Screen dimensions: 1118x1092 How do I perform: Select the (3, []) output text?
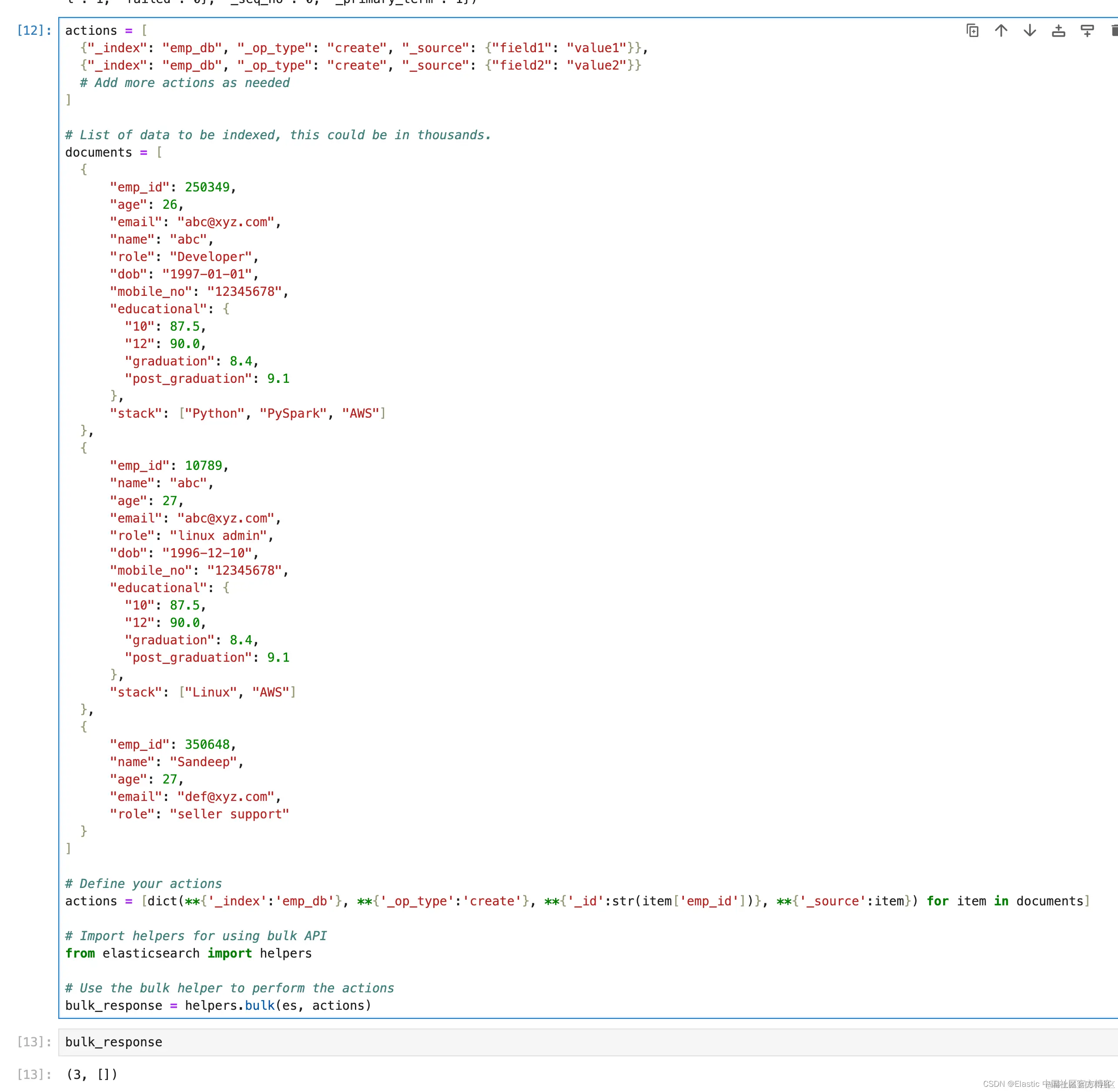tap(92, 1074)
